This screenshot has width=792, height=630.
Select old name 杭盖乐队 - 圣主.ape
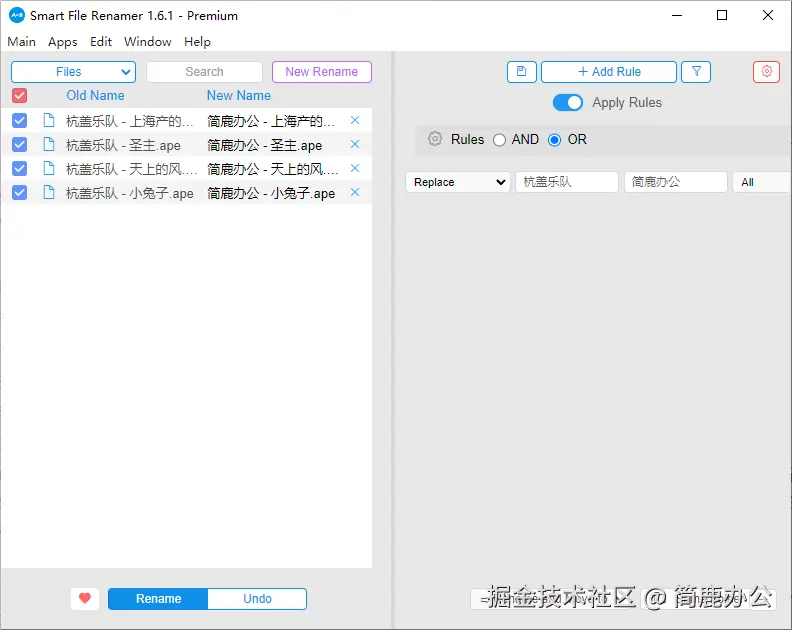(123, 146)
